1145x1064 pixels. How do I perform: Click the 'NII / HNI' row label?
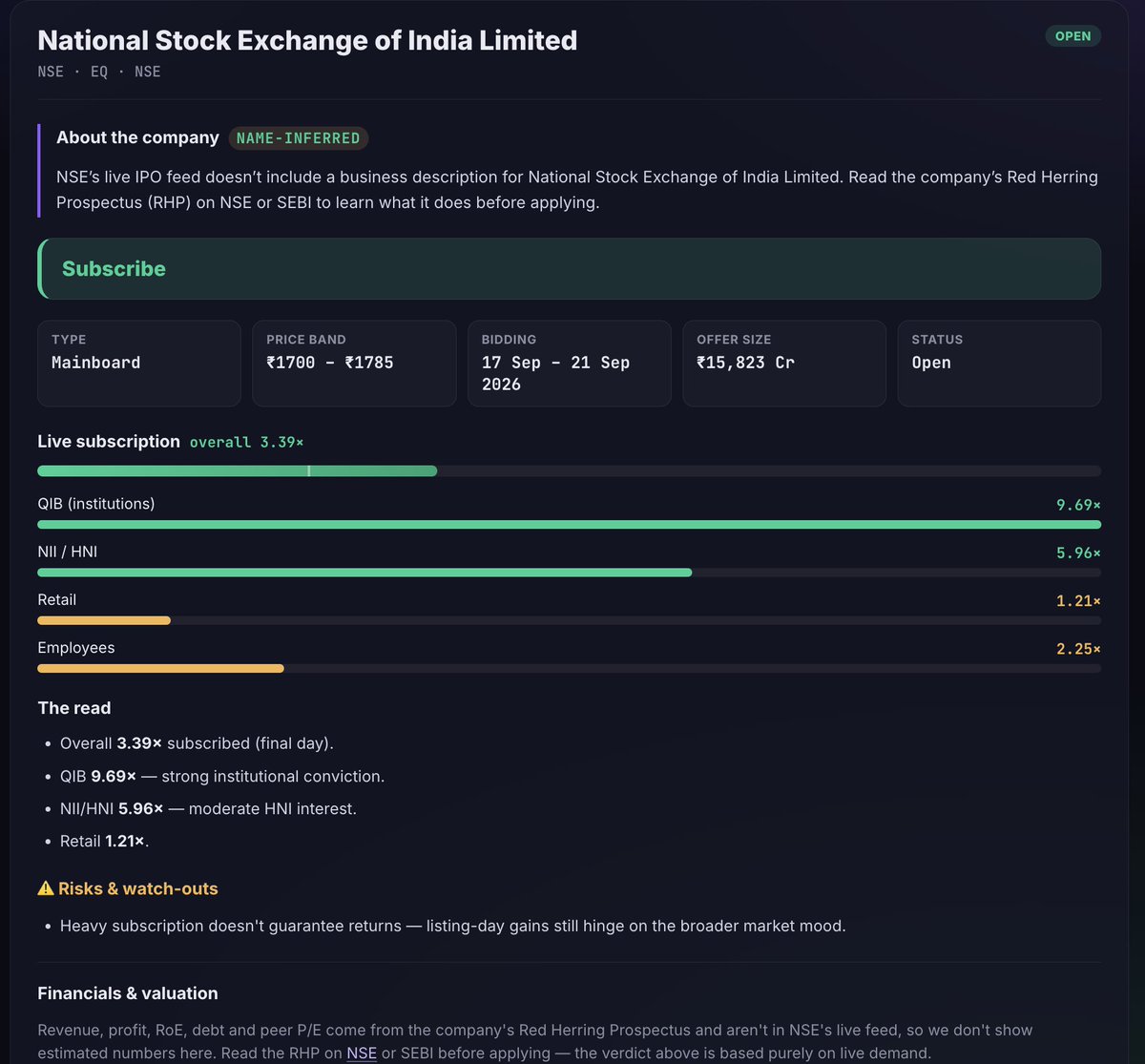pyautogui.click(x=68, y=552)
